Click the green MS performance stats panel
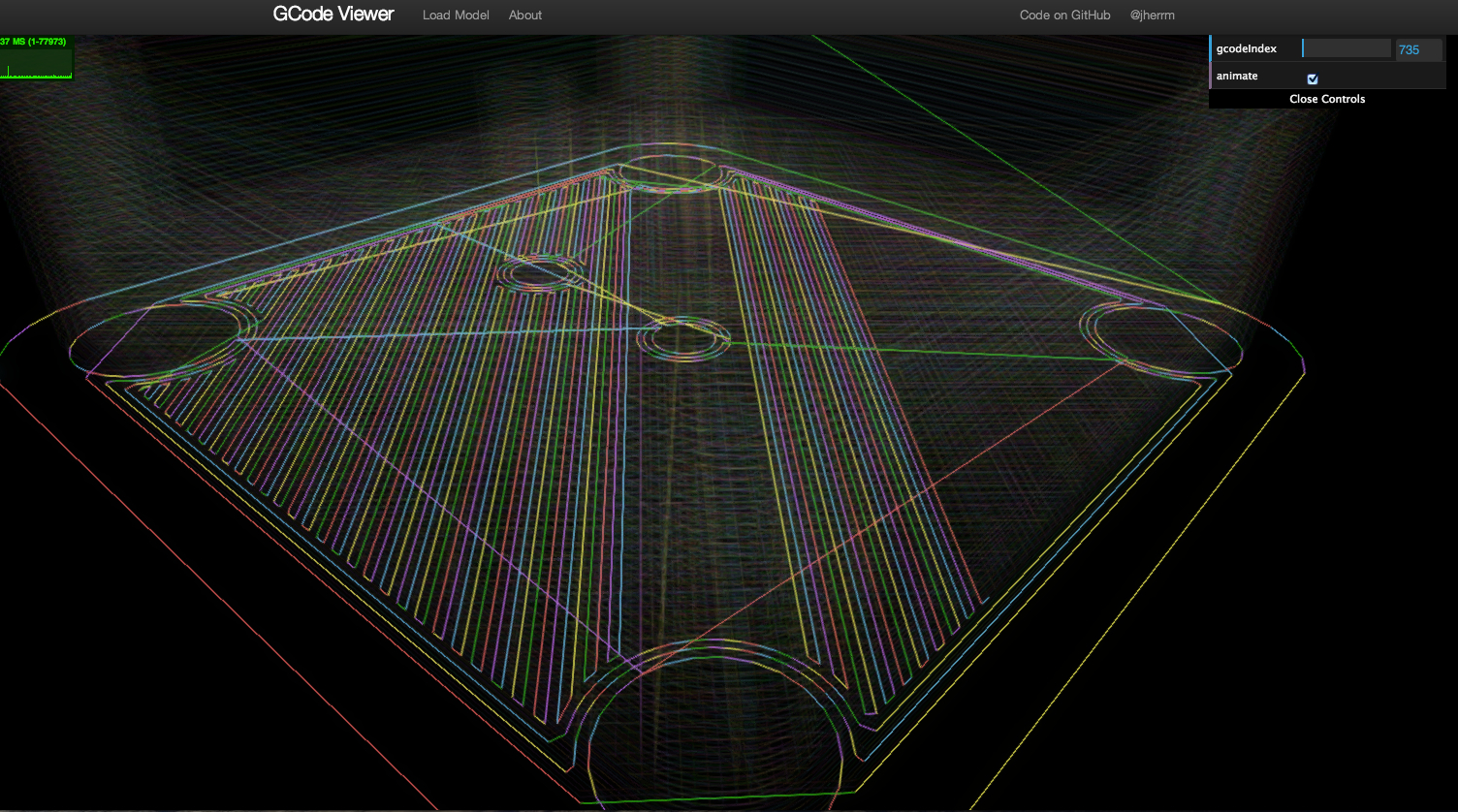This screenshot has width=1458, height=812. [x=36, y=58]
